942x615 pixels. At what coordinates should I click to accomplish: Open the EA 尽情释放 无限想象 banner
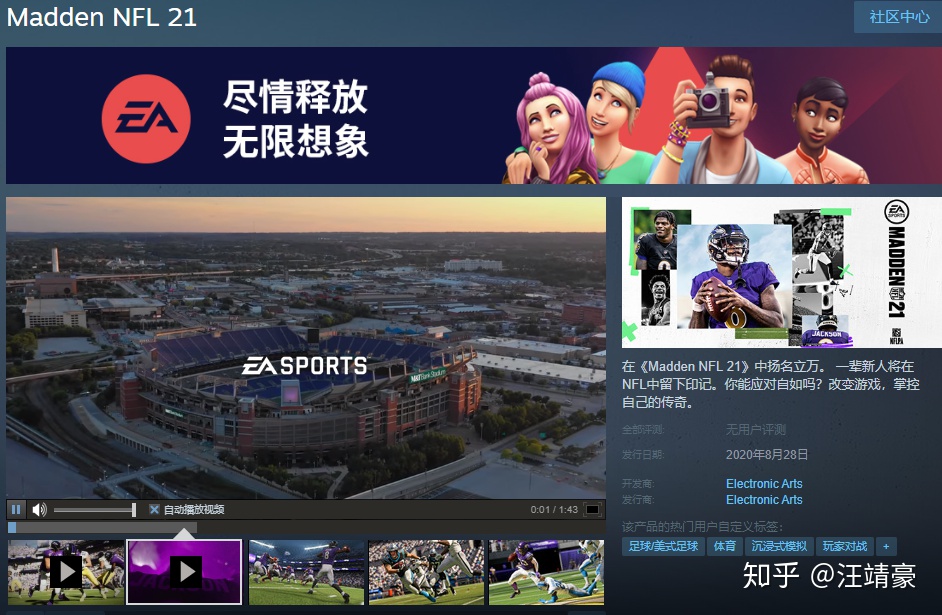tap(474, 115)
